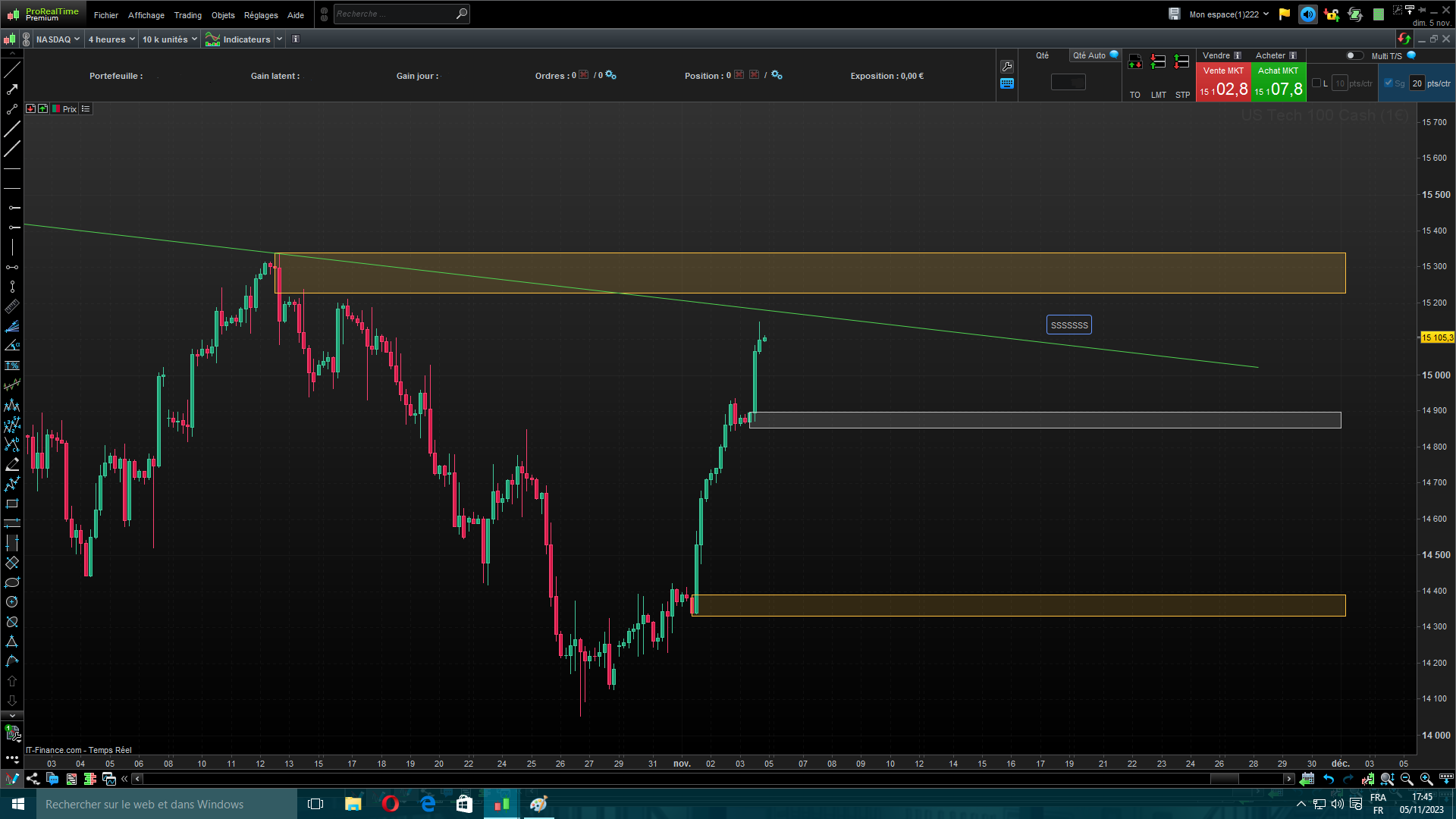
Task: Select the STP stop order icon
Action: pyautogui.click(x=1181, y=62)
